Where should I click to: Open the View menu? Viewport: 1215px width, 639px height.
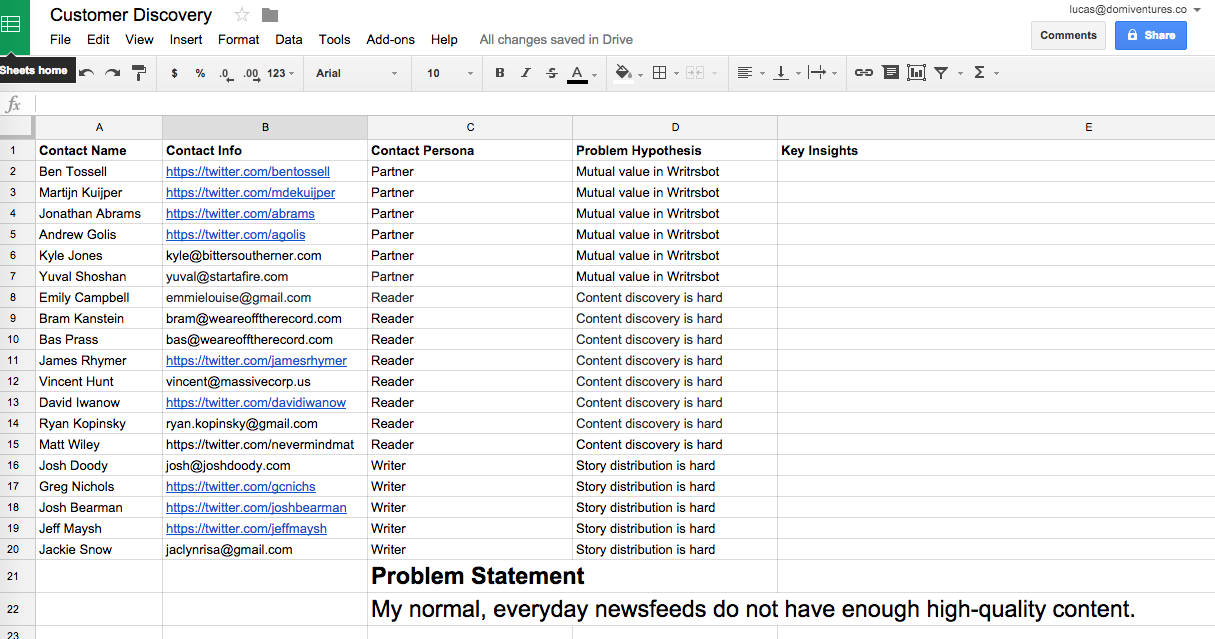pos(139,40)
